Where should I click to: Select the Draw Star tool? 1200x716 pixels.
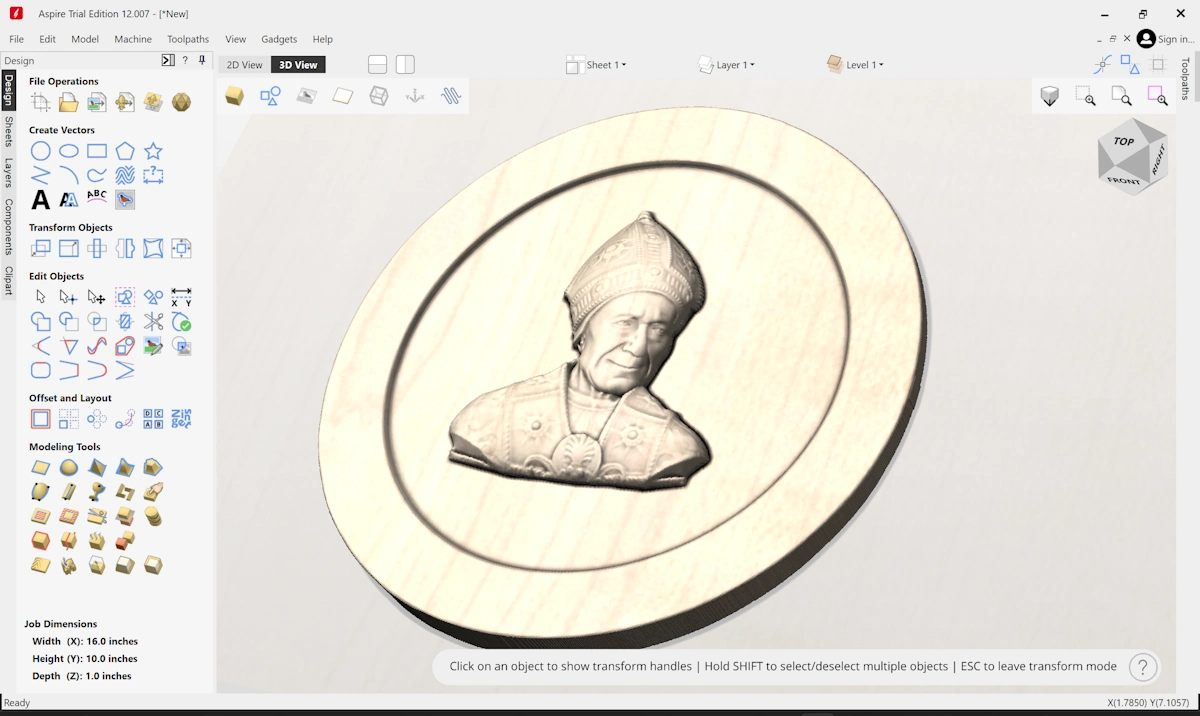[152, 150]
